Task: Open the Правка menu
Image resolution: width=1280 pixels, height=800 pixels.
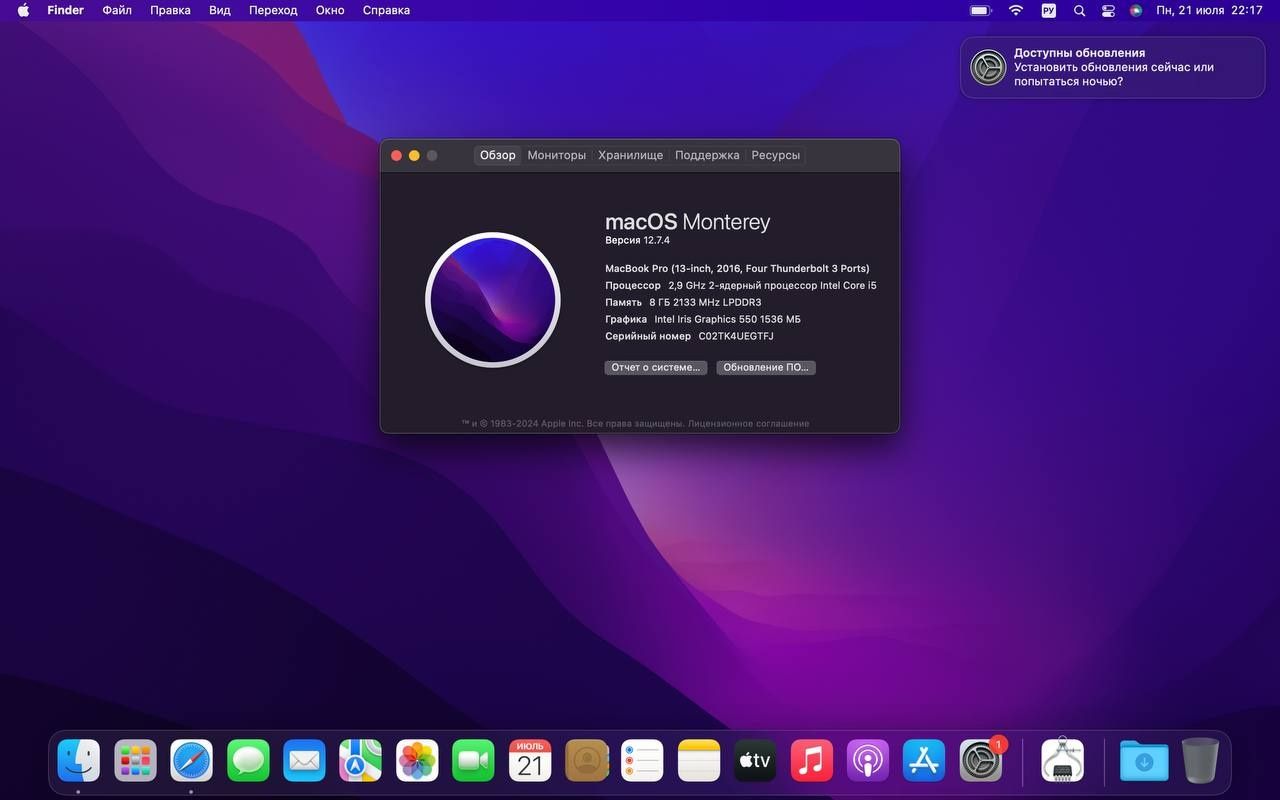Action: click(170, 10)
